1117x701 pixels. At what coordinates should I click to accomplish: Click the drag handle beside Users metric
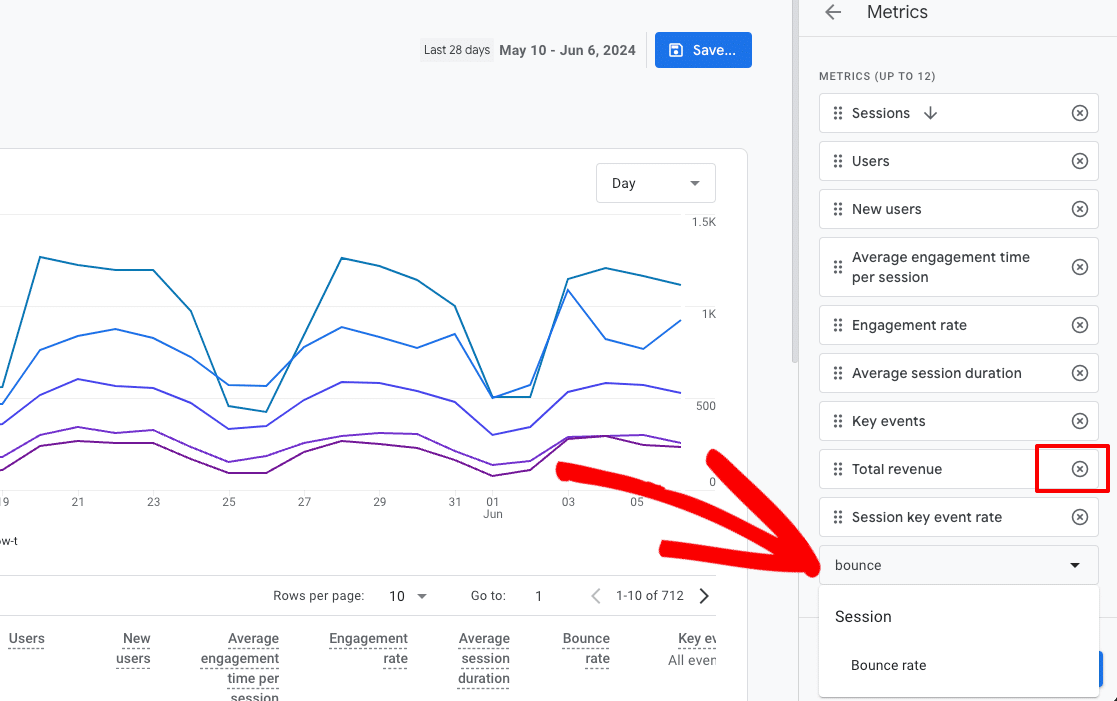[840, 161]
